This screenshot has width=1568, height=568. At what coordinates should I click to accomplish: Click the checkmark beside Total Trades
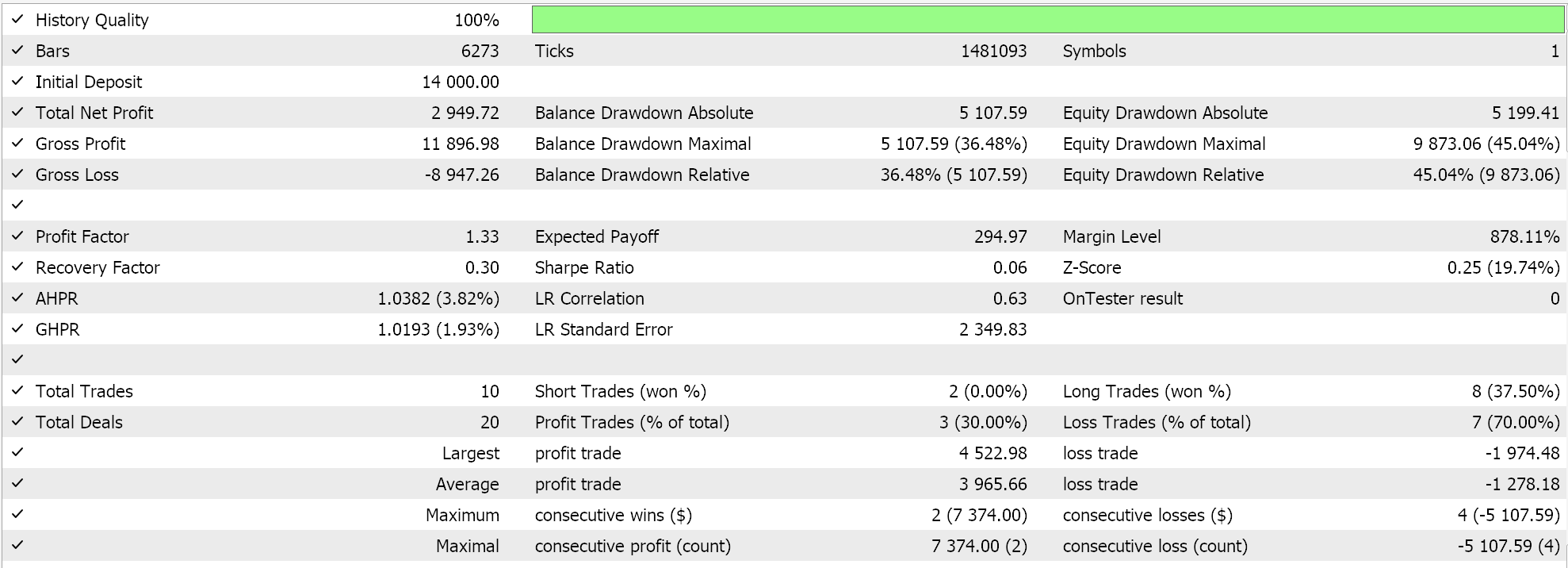[x=17, y=390]
